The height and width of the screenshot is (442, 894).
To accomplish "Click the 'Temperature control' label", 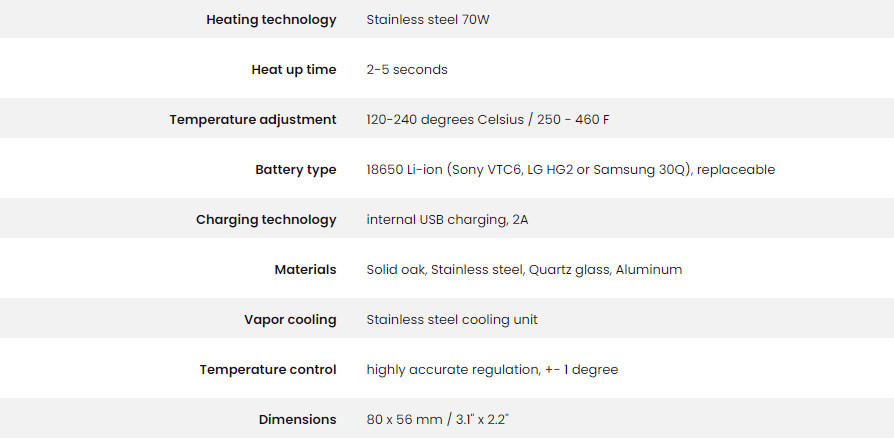I will coord(268,370).
